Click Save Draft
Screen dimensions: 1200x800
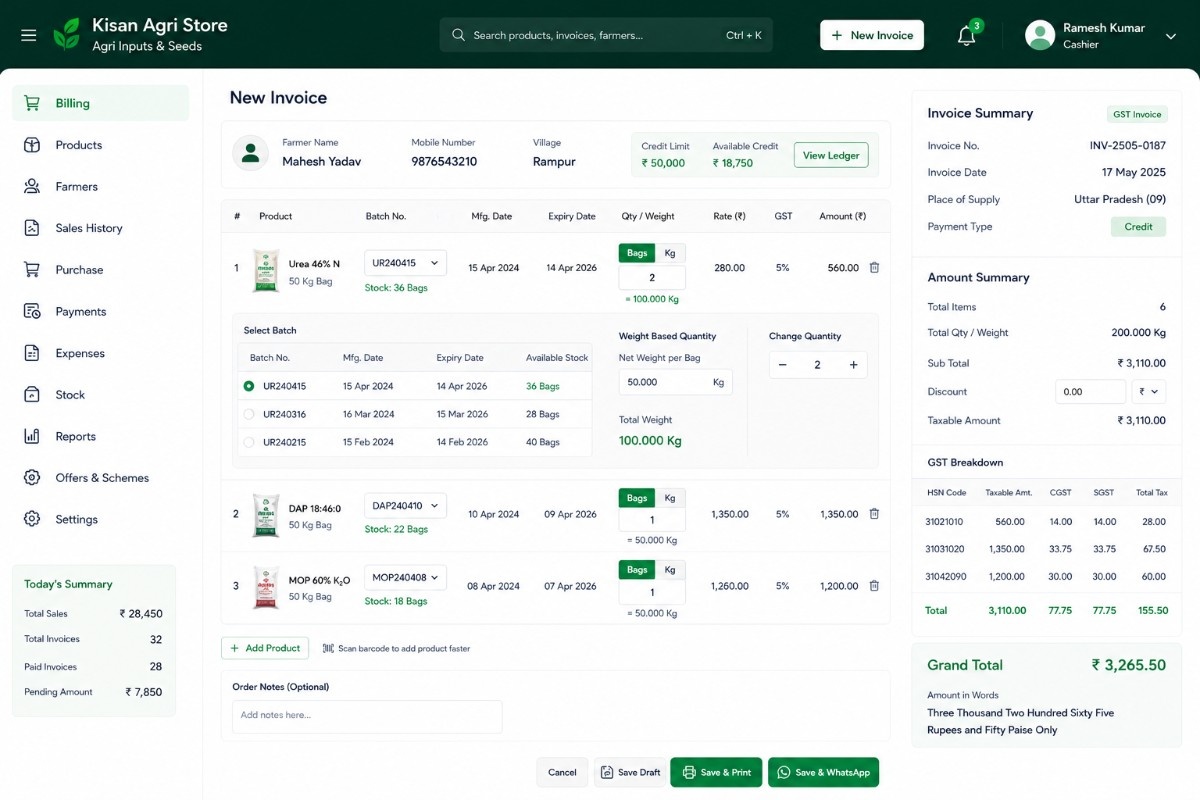coord(630,772)
